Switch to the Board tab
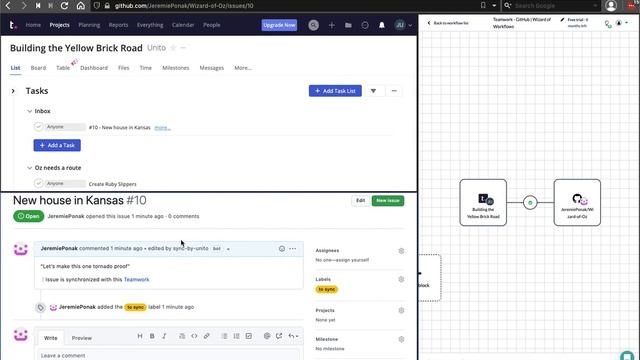This screenshot has height=360, width=640. (x=38, y=68)
